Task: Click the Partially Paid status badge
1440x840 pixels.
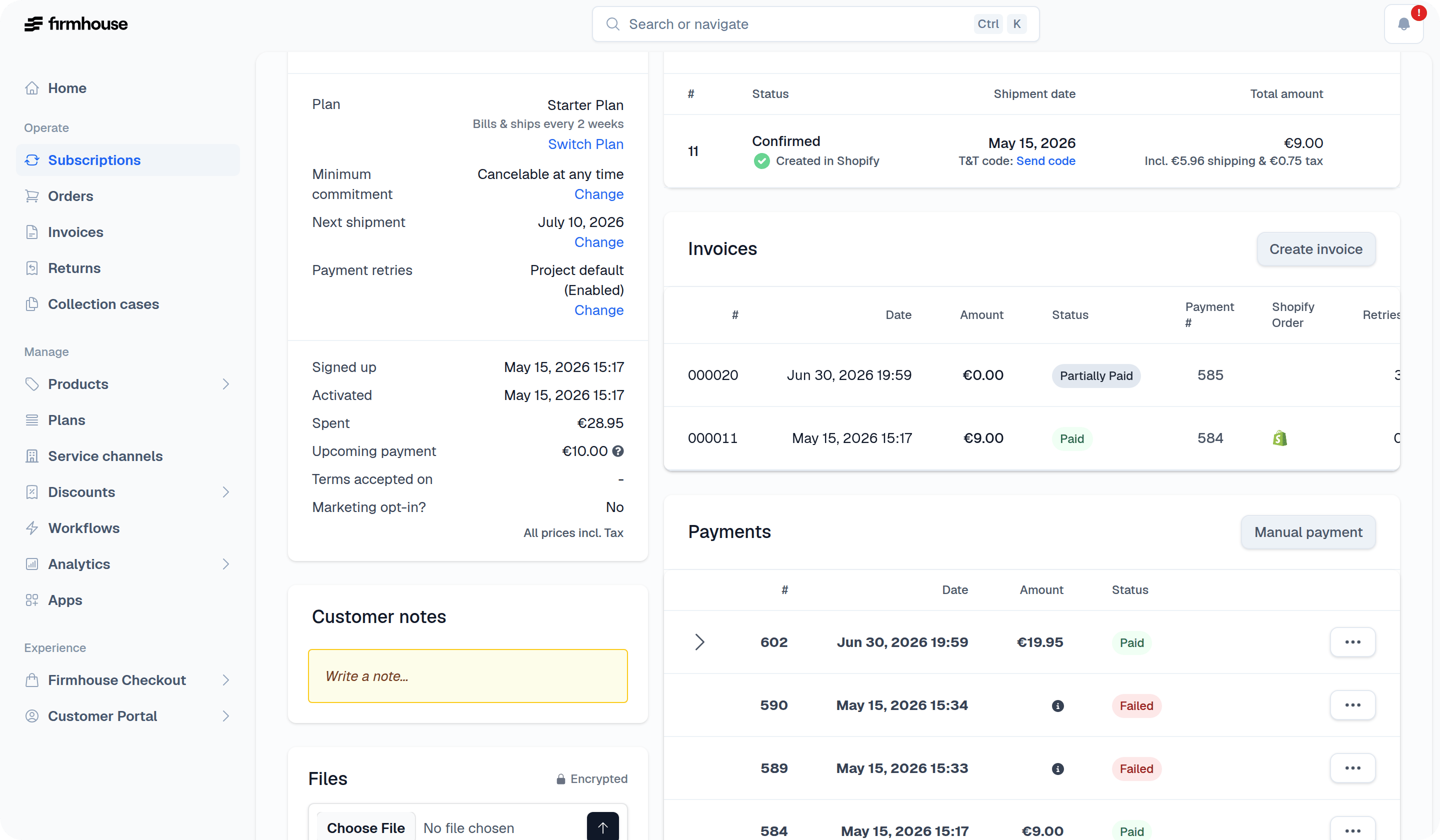Action: click(x=1096, y=376)
